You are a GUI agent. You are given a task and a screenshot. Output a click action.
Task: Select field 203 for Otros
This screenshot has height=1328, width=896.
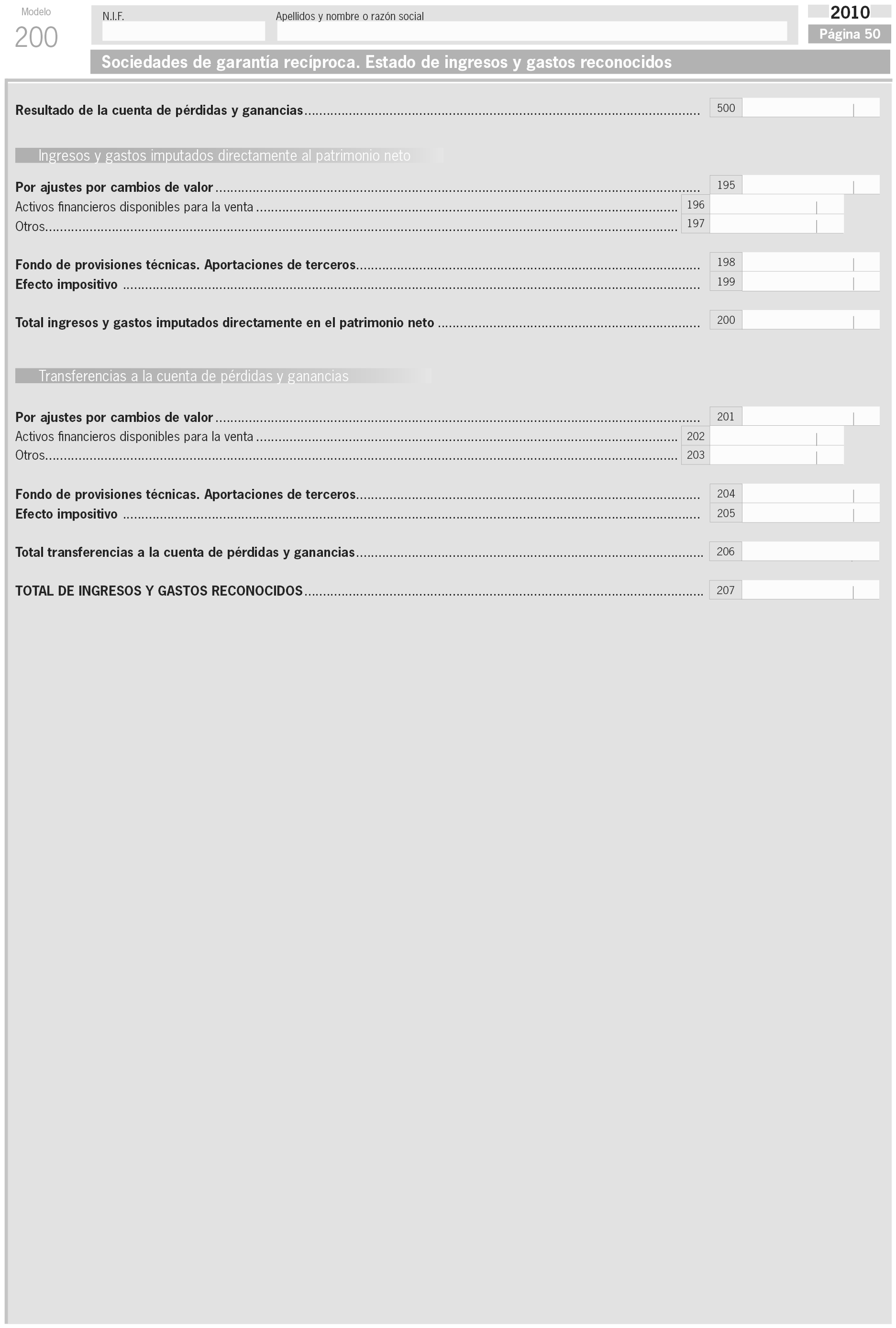[x=776, y=455]
